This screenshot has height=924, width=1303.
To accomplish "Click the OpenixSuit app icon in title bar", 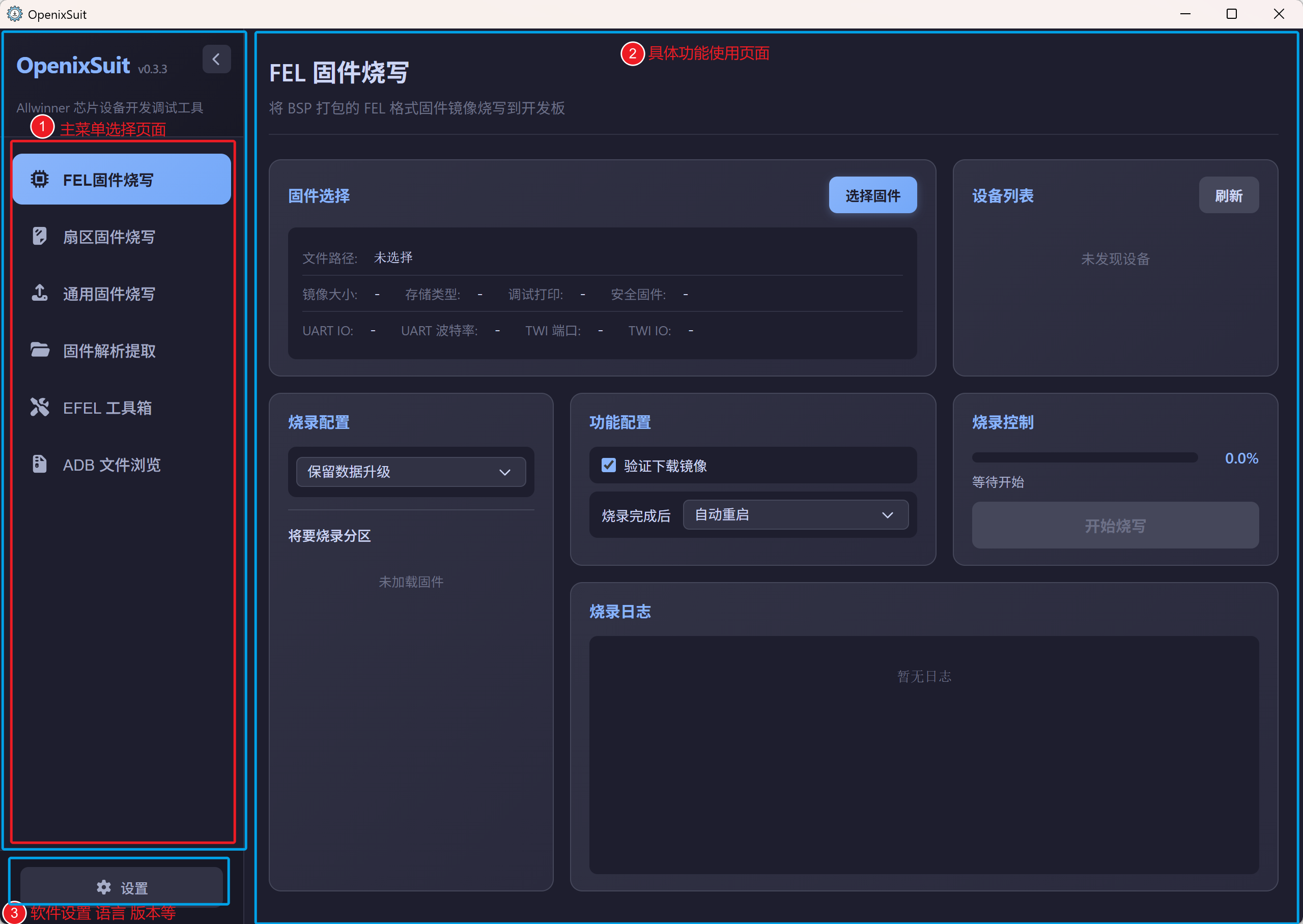I will point(14,14).
